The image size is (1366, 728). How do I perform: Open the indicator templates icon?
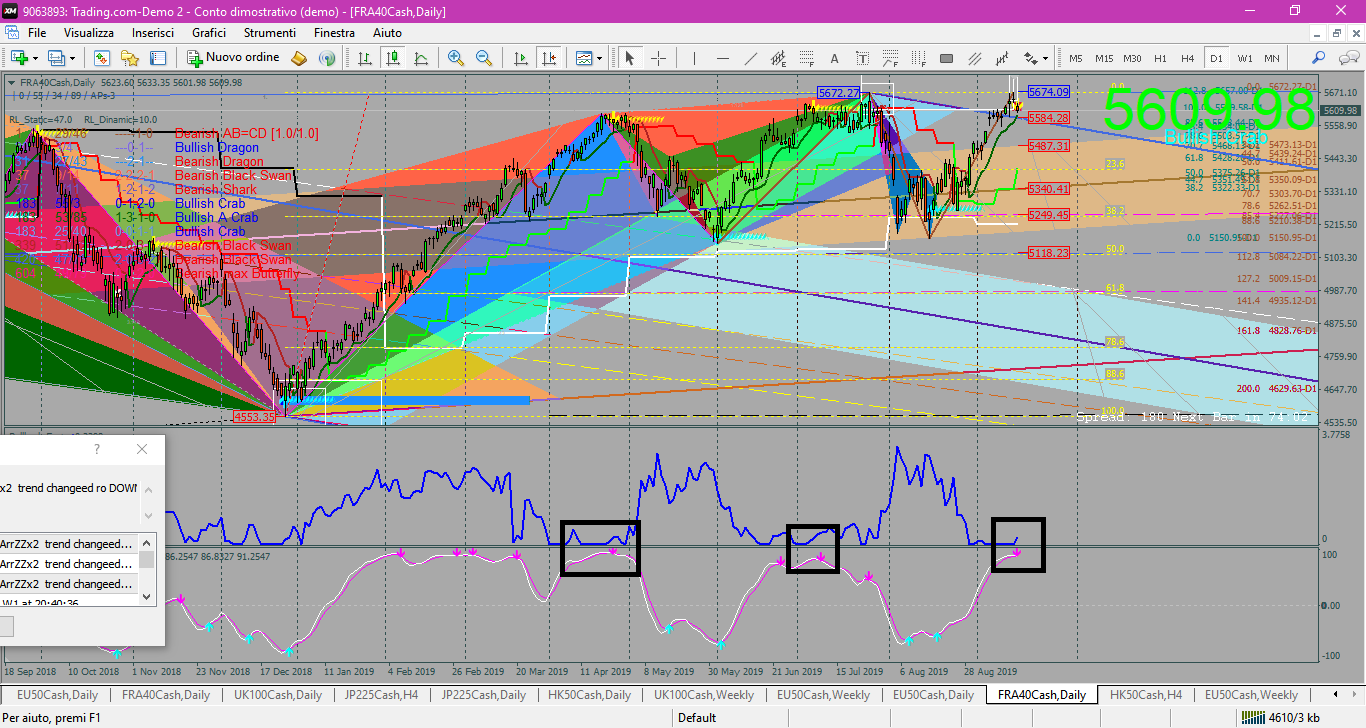tap(584, 58)
